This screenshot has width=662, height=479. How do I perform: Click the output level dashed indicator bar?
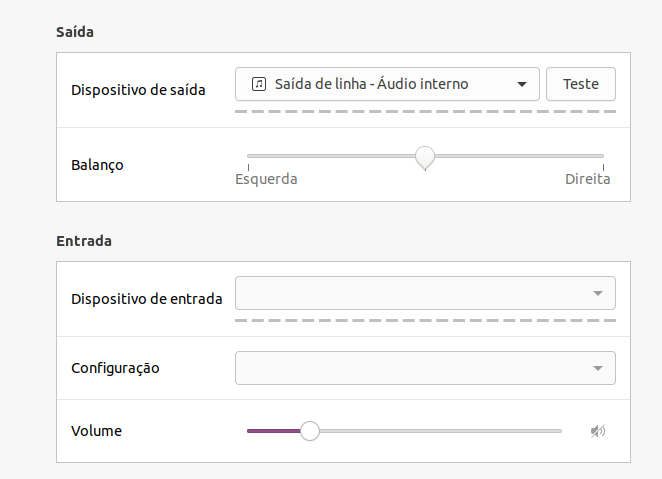coord(425,111)
